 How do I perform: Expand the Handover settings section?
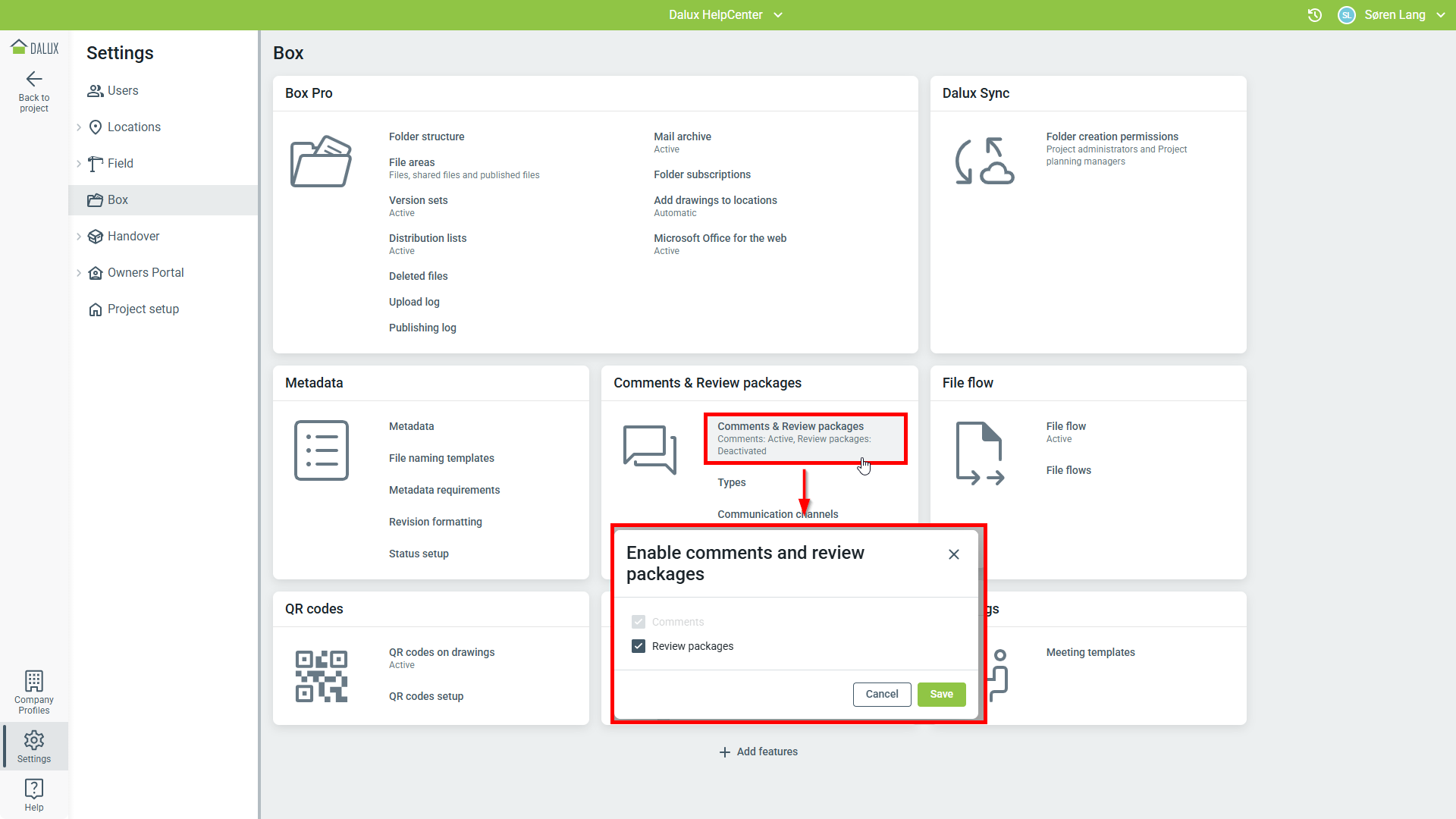[79, 237]
